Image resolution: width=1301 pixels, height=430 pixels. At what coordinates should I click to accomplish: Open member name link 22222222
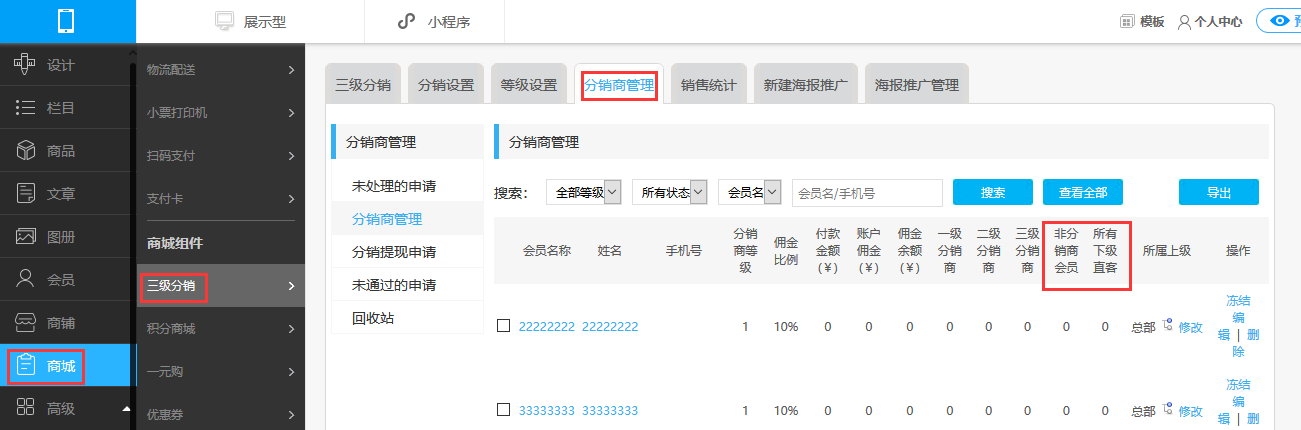tap(546, 326)
